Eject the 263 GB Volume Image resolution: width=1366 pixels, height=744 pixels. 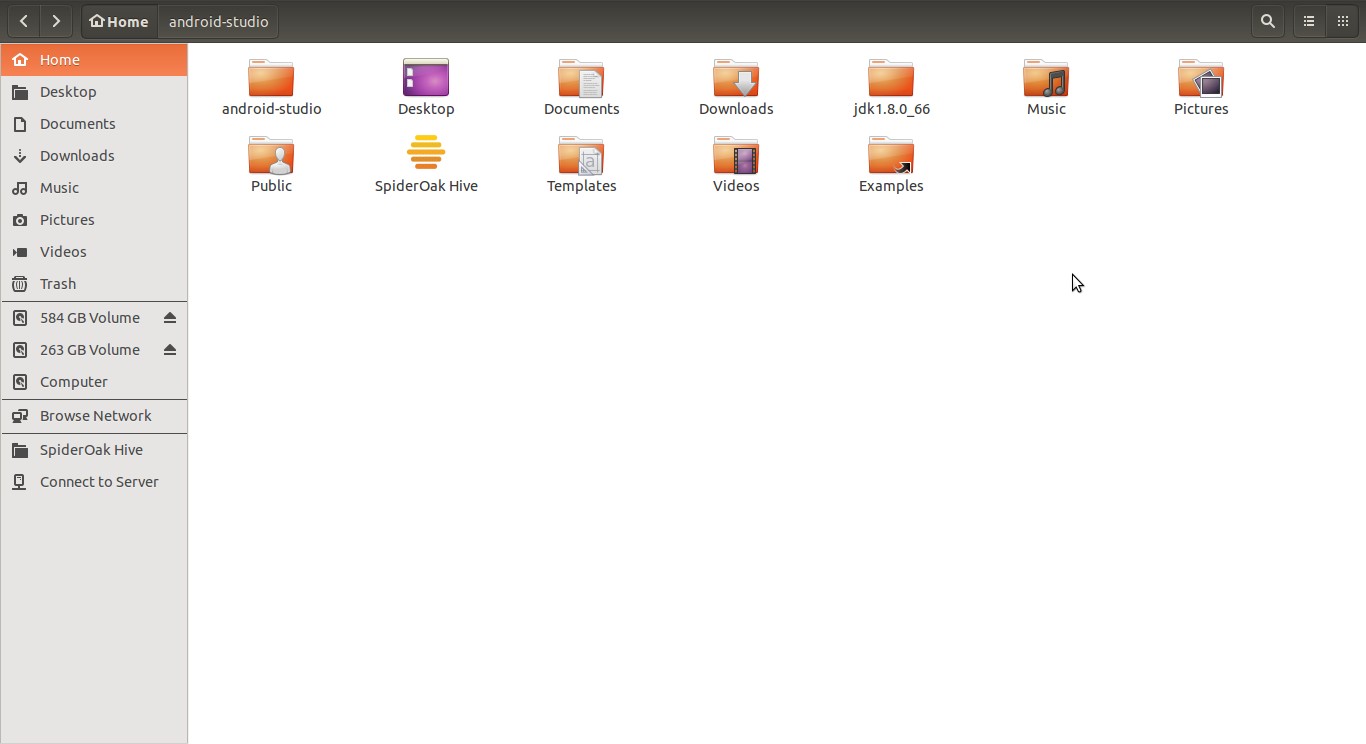coord(170,350)
